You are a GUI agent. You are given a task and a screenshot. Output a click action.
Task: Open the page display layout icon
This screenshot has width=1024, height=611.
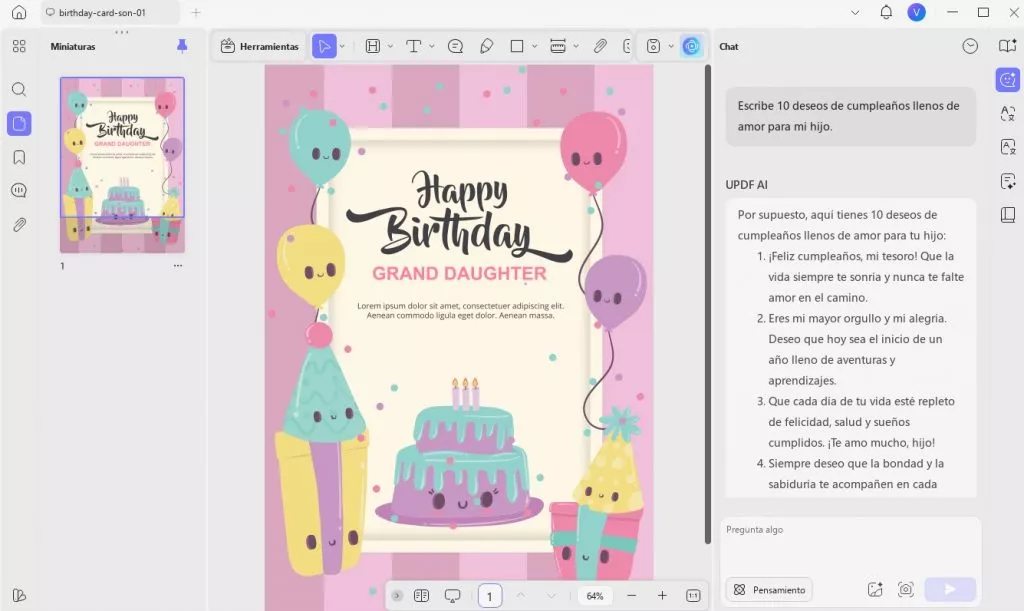point(421,595)
